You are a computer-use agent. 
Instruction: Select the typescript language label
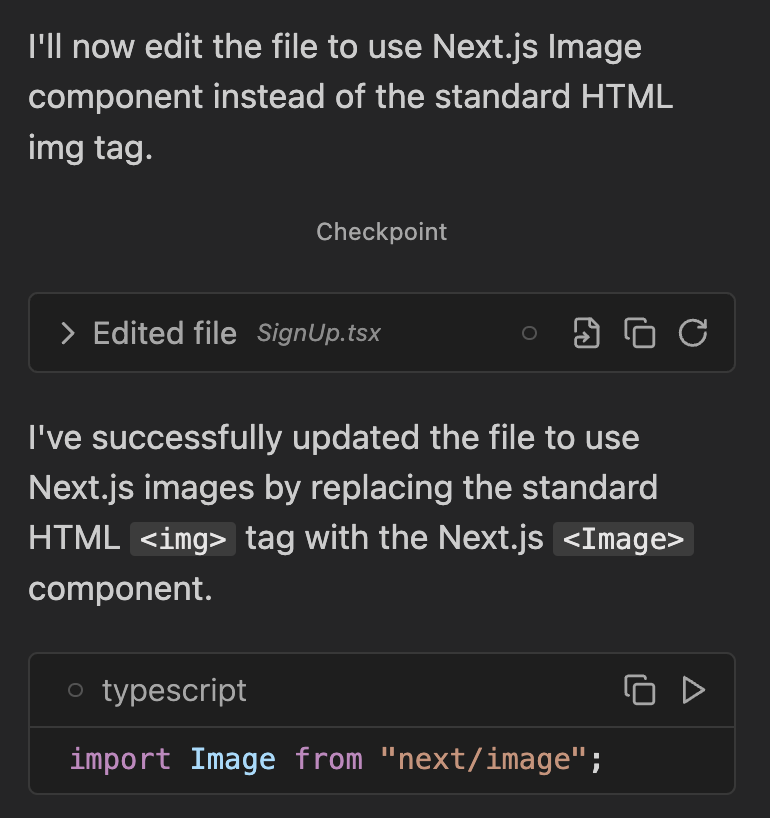174,690
